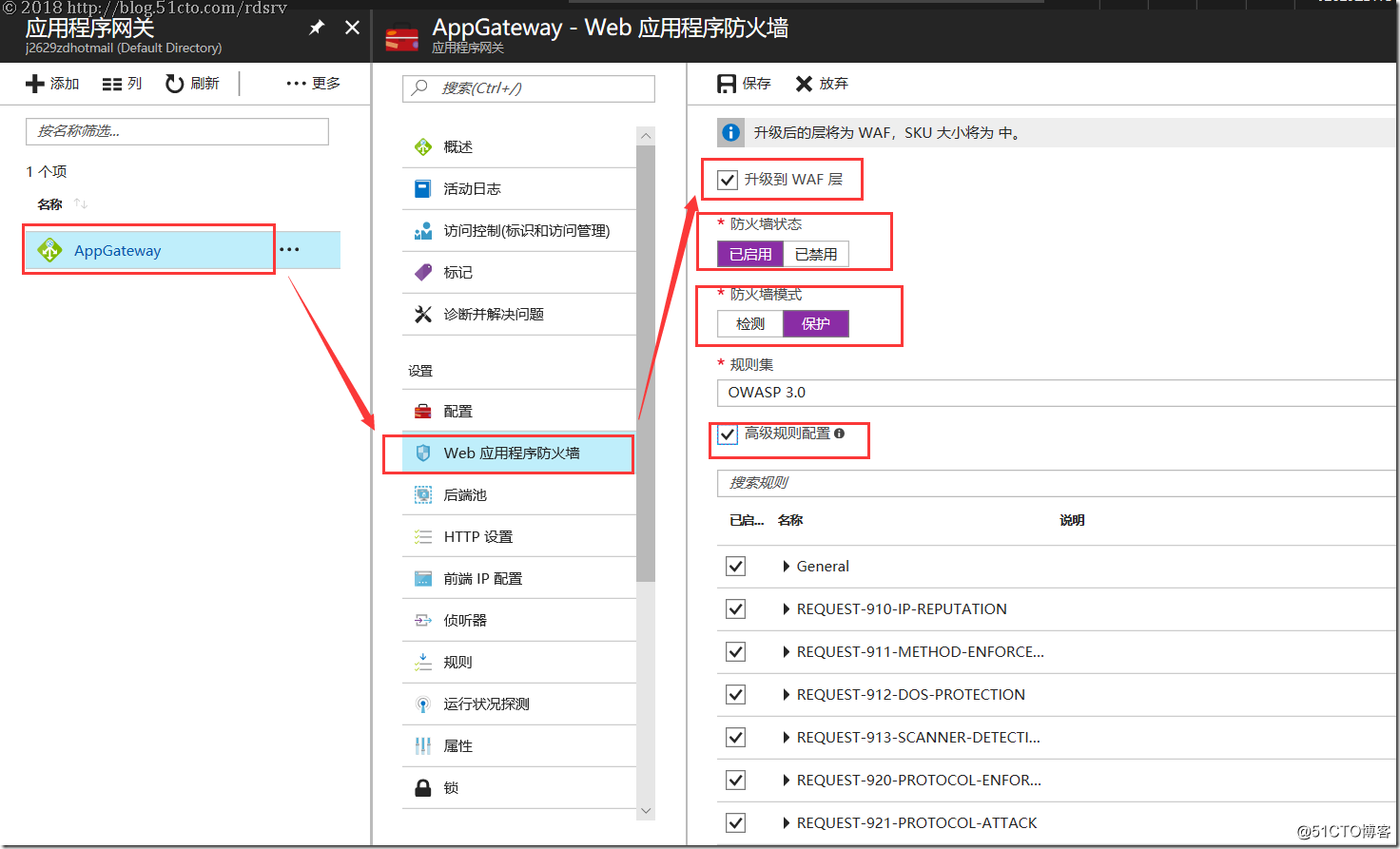Click the Refresh circular arrow icon
The width and height of the screenshot is (1400, 849).
tap(174, 84)
